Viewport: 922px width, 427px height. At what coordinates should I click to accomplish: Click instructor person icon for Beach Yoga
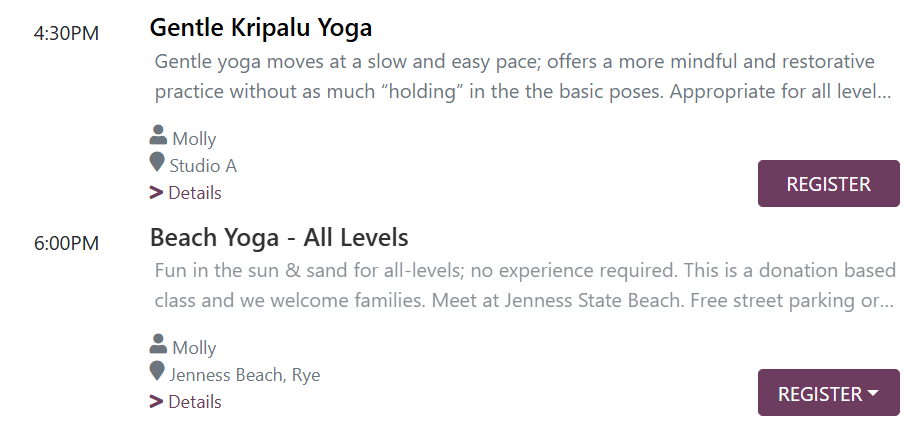158,345
